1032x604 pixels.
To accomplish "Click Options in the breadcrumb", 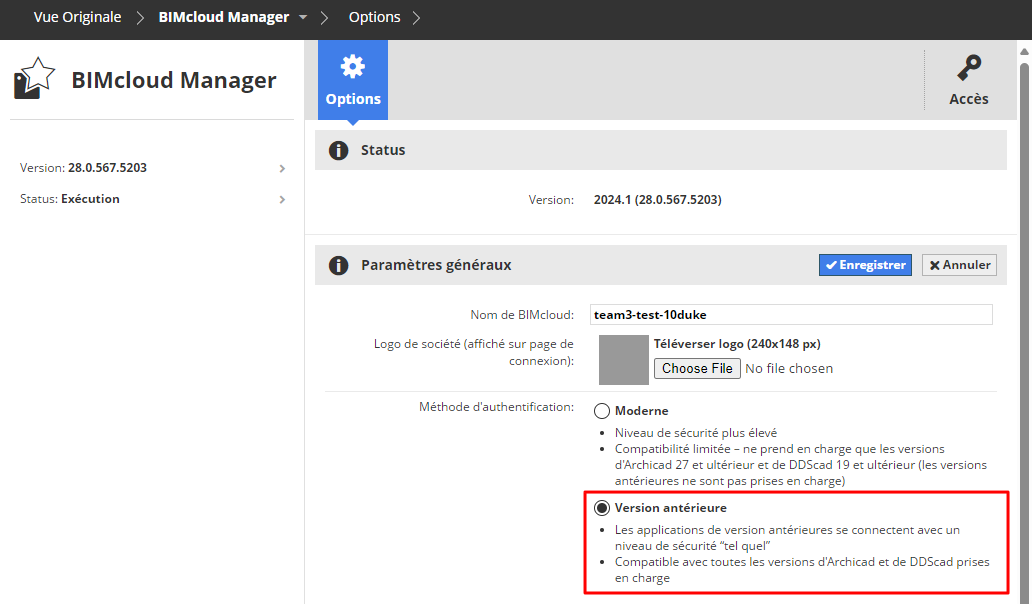I will (374, 17).
